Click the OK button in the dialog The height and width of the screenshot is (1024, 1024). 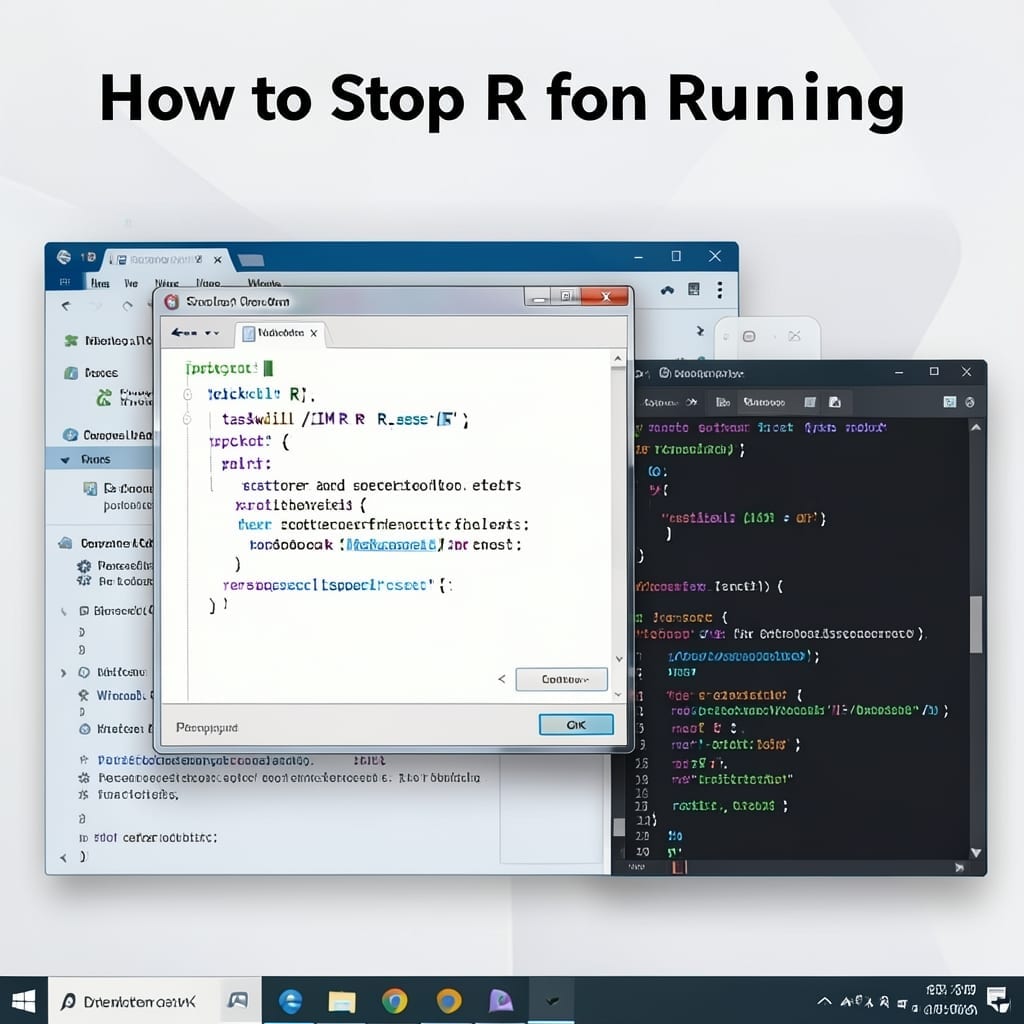[576, 725]
